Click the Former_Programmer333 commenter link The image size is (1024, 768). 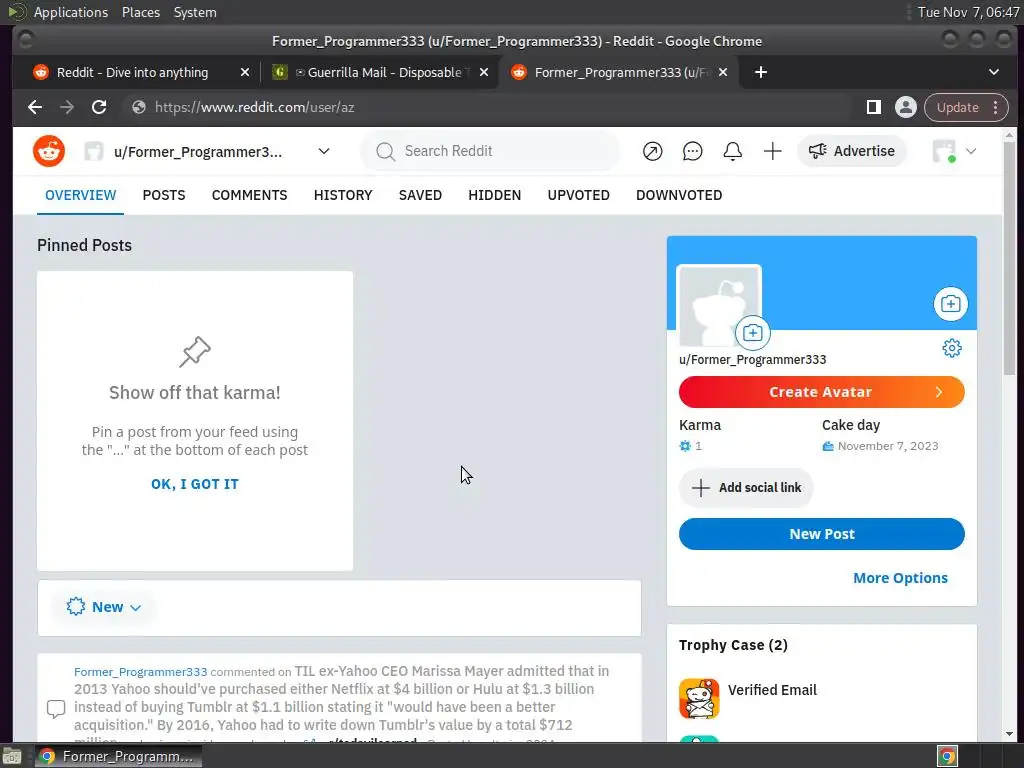tap(140, 672)
